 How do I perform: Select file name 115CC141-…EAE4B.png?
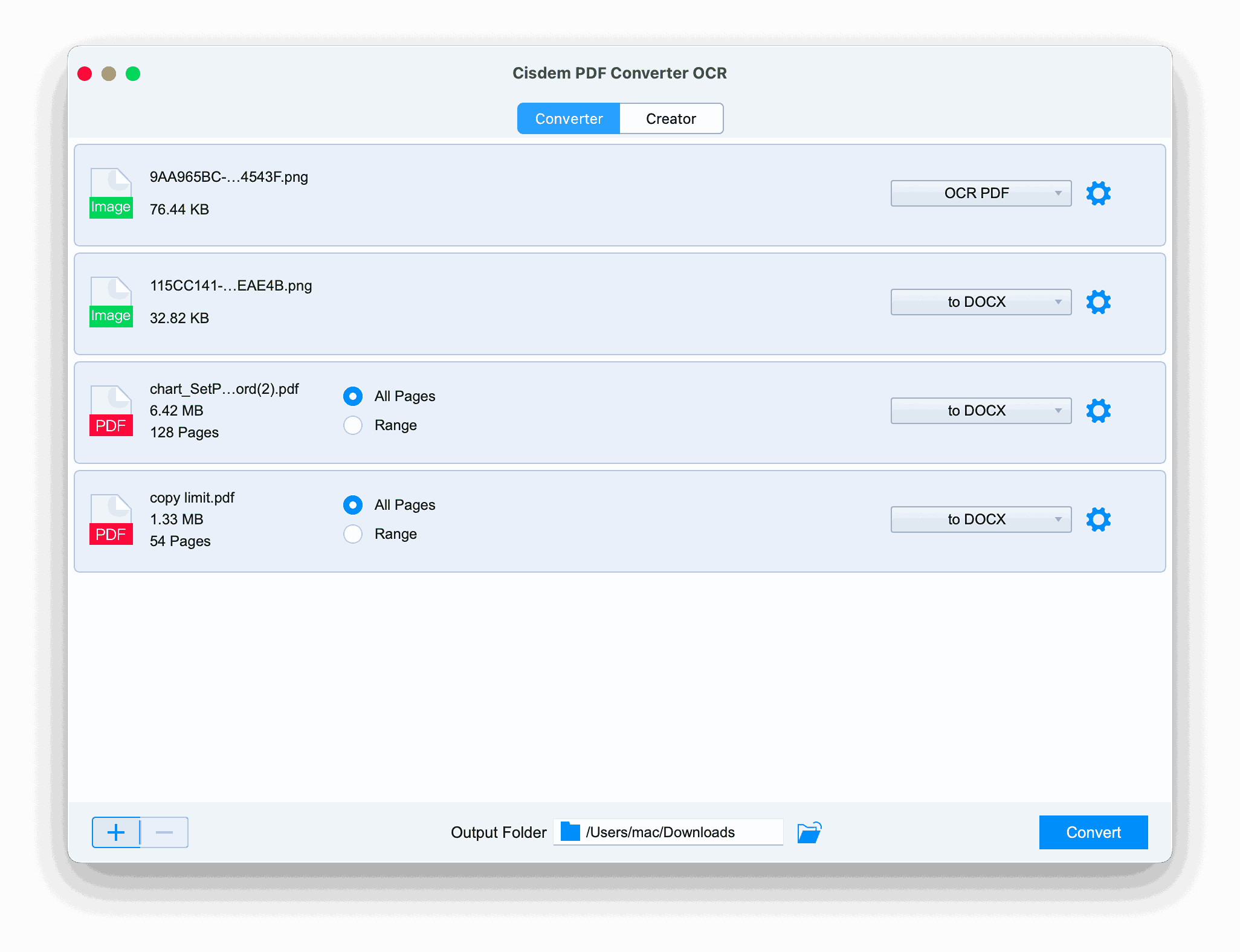[231, 286]
